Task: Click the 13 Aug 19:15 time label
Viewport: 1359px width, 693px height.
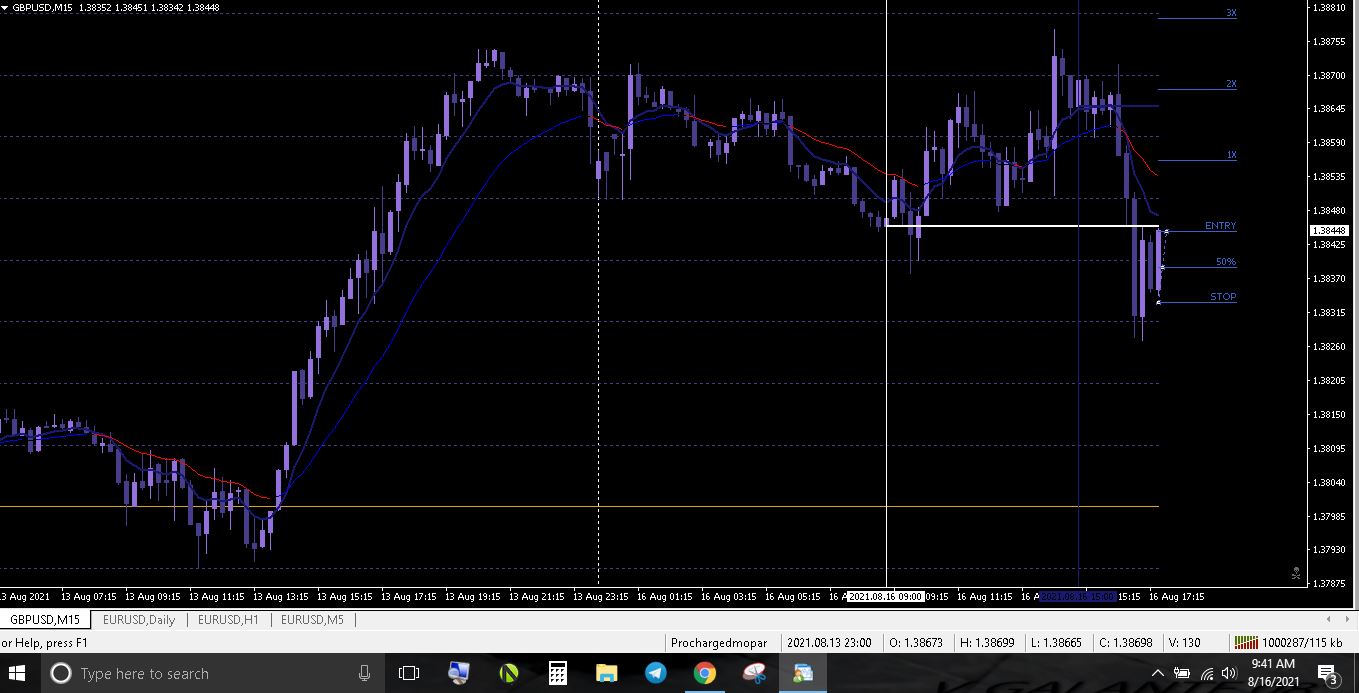Action: 475,596
